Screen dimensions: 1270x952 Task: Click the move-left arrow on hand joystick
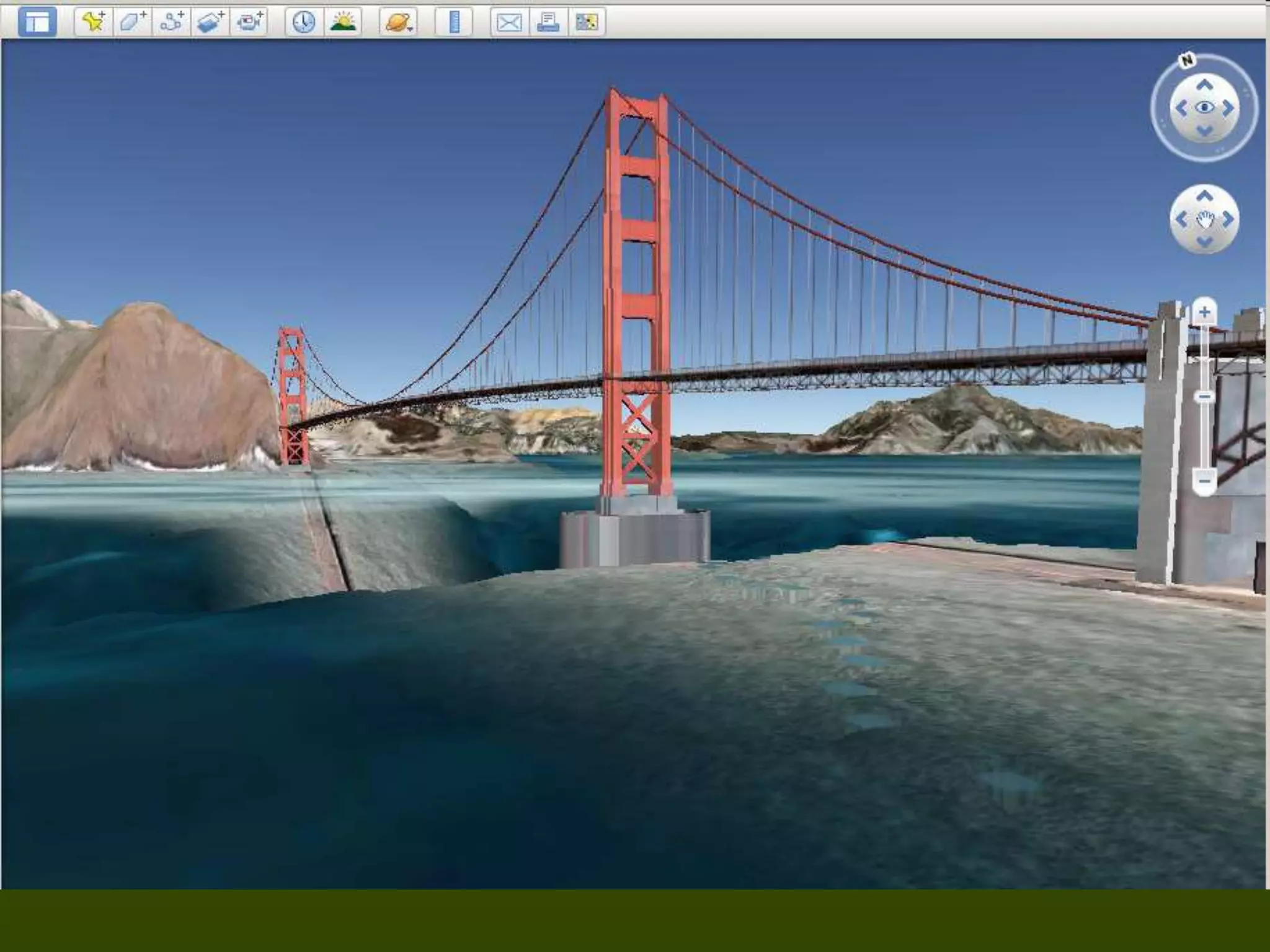tap(1181, 219)
